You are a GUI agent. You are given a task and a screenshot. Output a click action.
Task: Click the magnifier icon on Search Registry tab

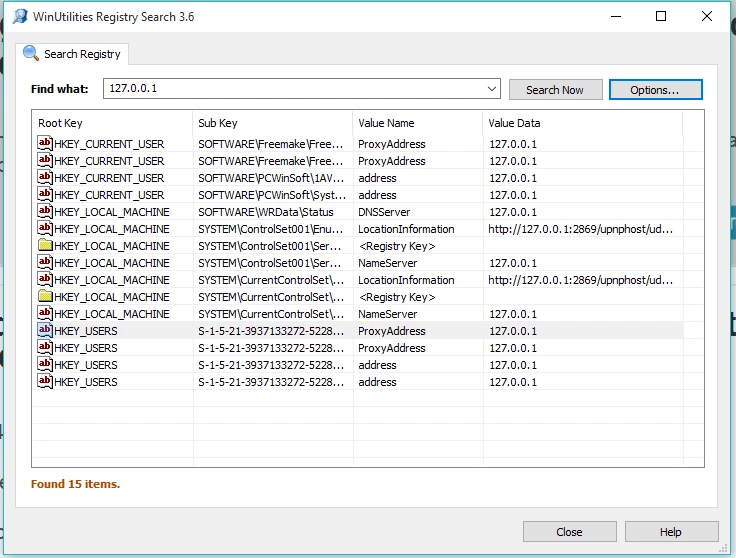31,53
